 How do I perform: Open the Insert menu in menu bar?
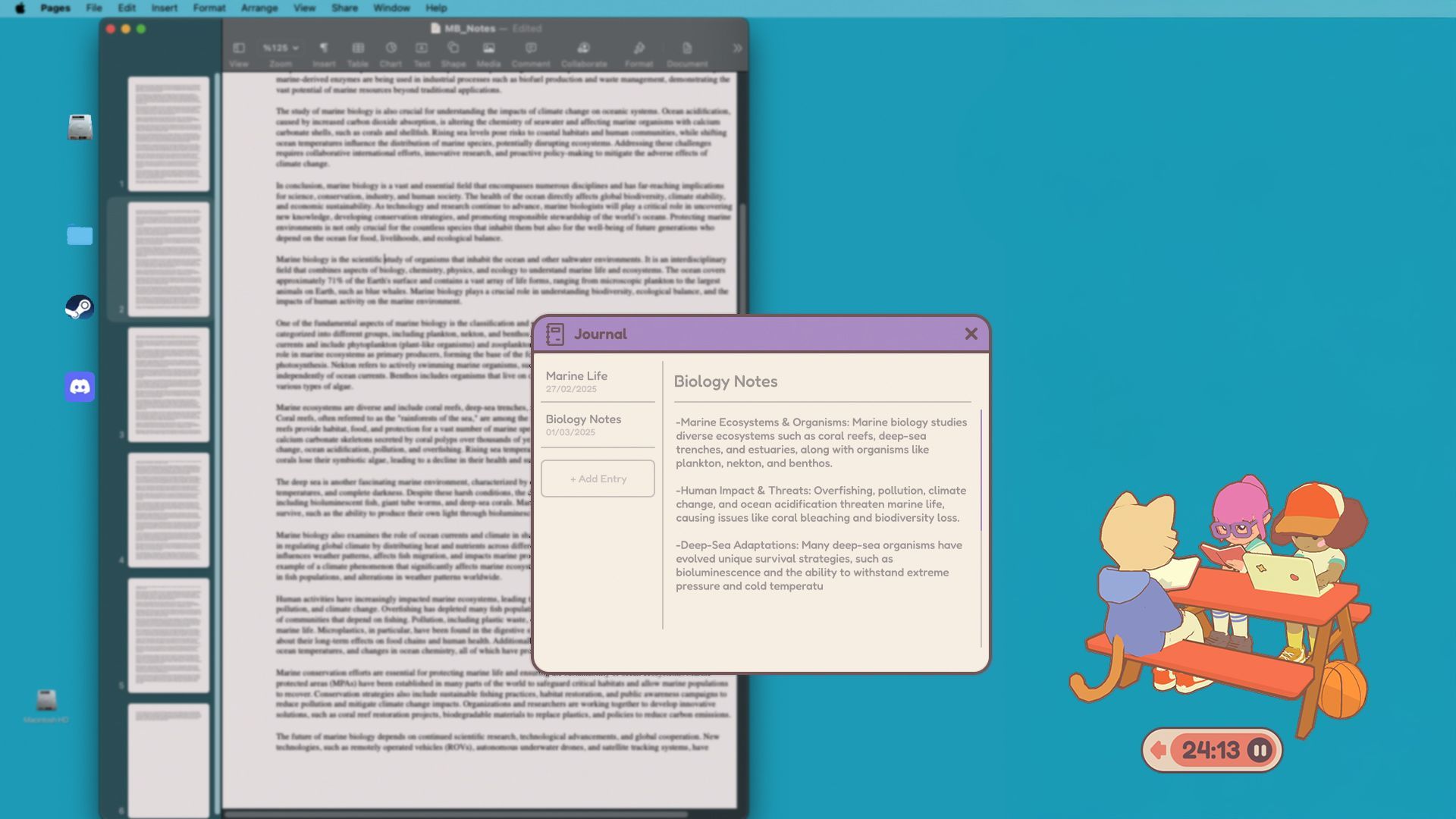(x=164, y=8)
